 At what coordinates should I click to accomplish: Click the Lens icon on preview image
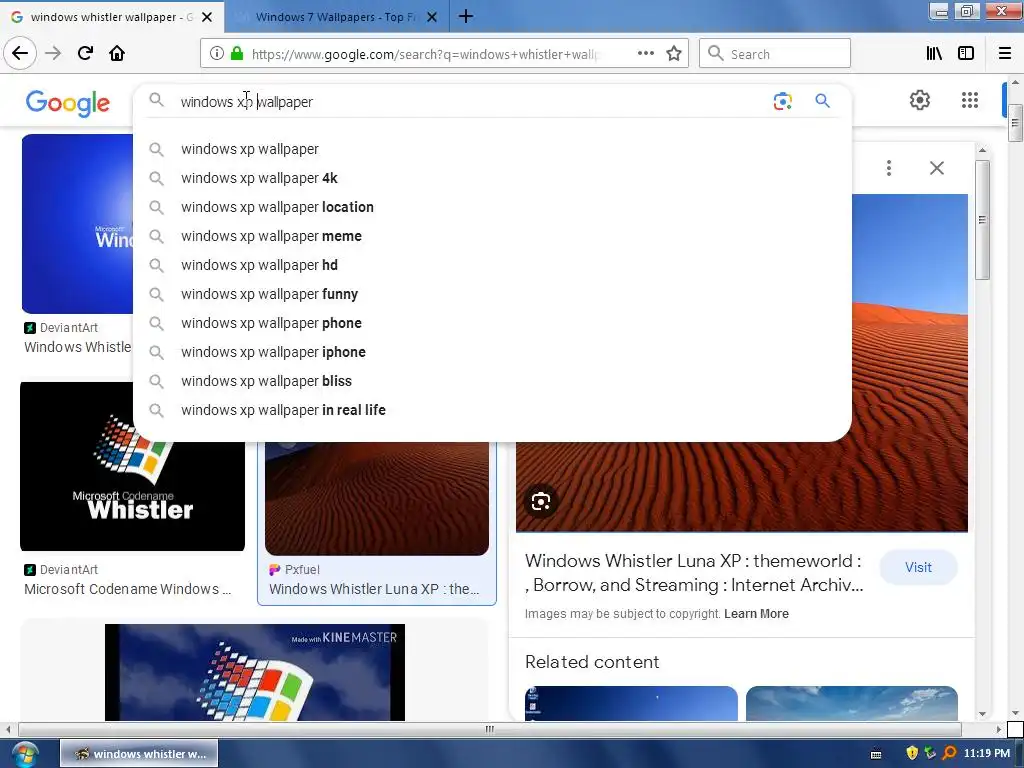point(541,502)
